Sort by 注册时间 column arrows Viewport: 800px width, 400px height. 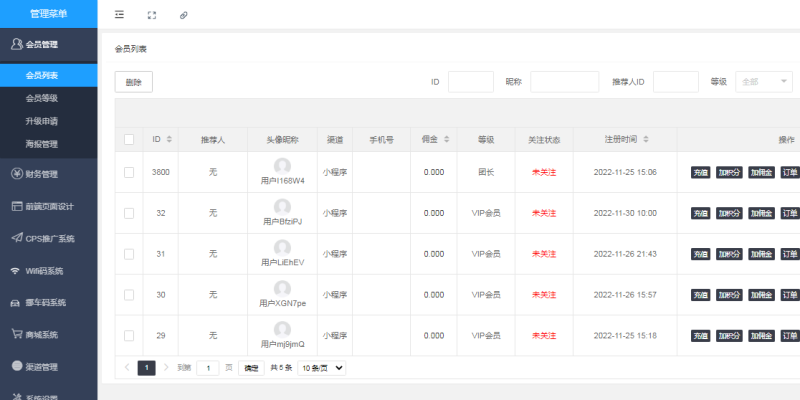pos(647,139)
